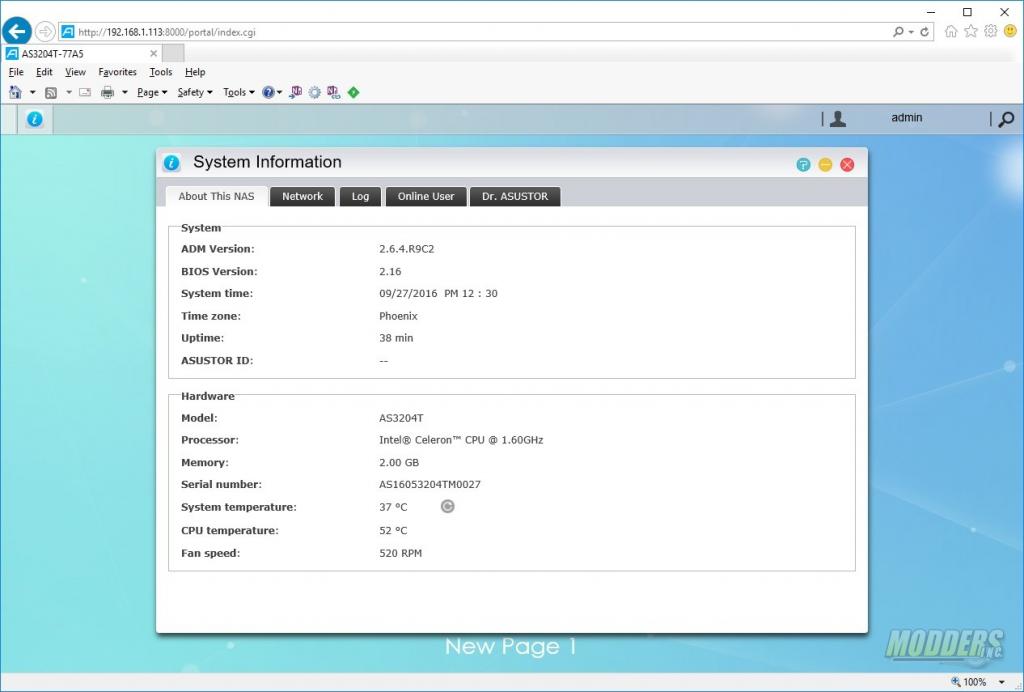This screenshot has height=692, width=1024.
Task: Open help with the blue question-mark window button
Action: 803,164
